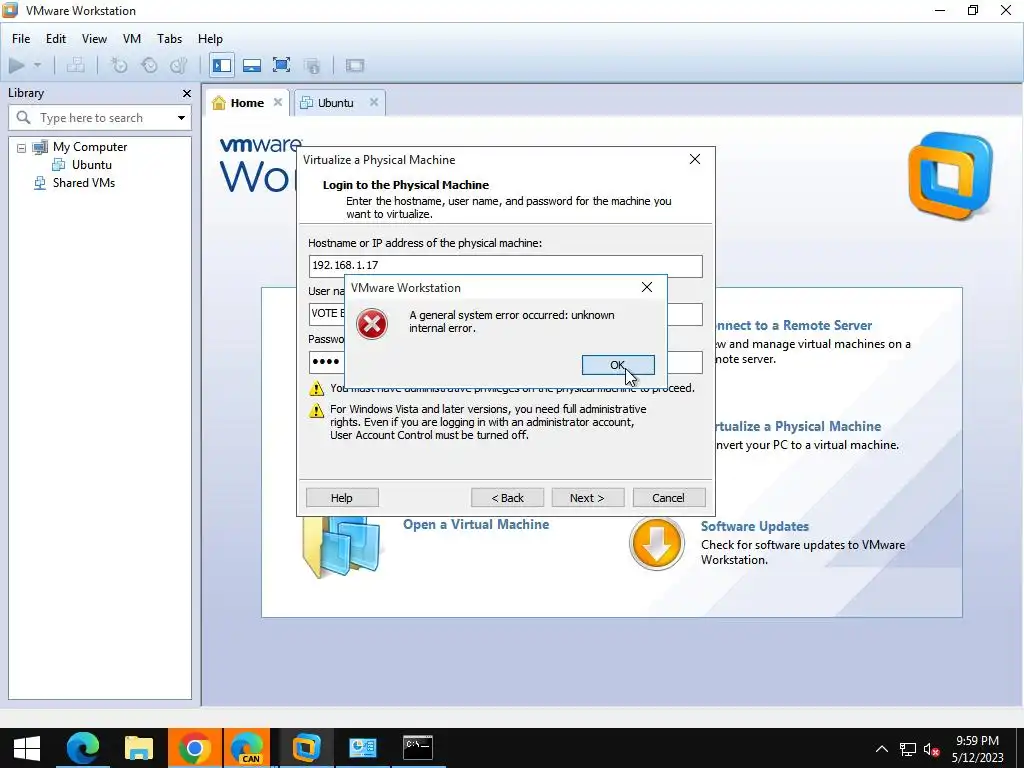Select My Computer in the Library
The width and height of the screenshot is (1024, 768).
90,147
